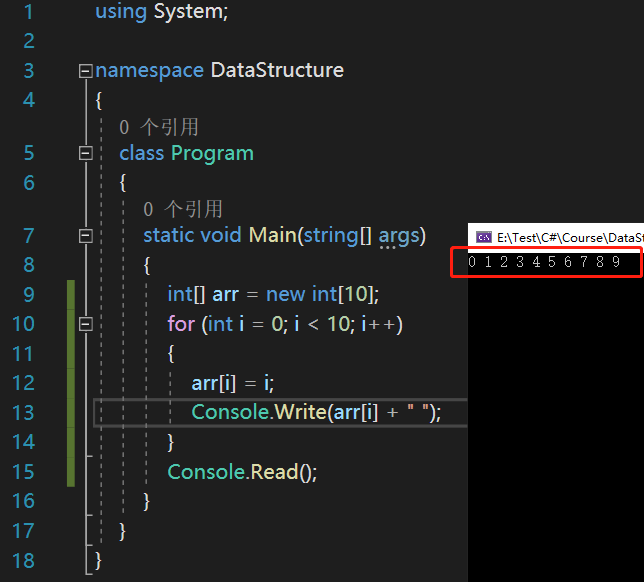Click the console window icon in title bar
Viewport: 644px width, 582px height.
483,237
